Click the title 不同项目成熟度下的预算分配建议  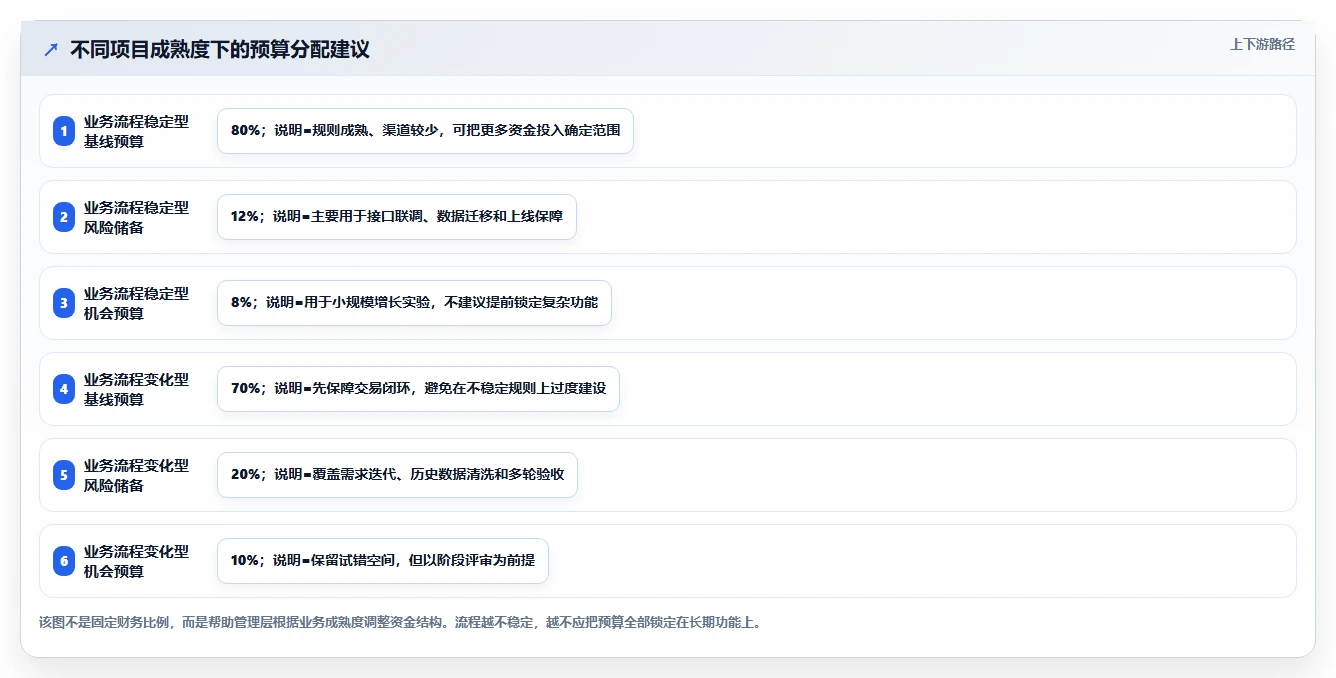[220, 49]
